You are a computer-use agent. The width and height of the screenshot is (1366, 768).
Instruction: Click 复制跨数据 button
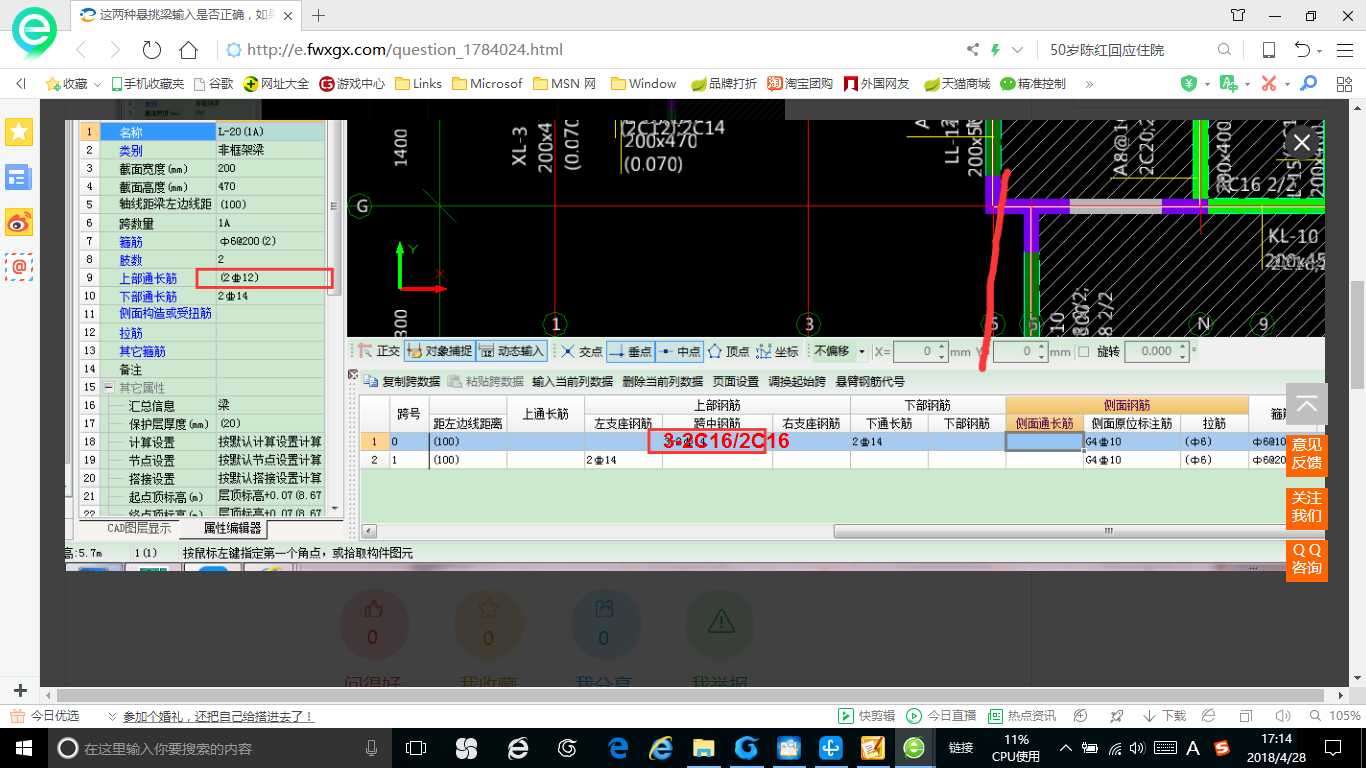pos(402,381)
